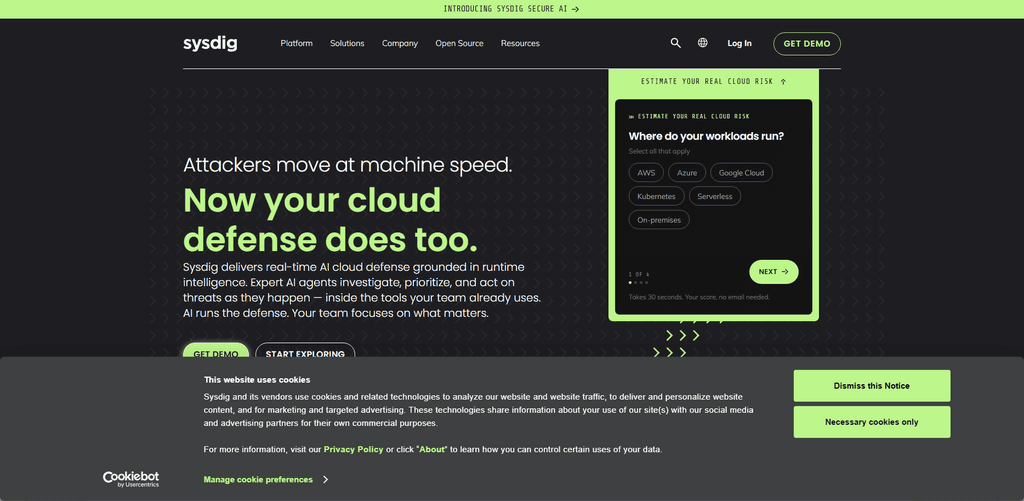Click "Where do your workloads run?" heading

[706, 137]
